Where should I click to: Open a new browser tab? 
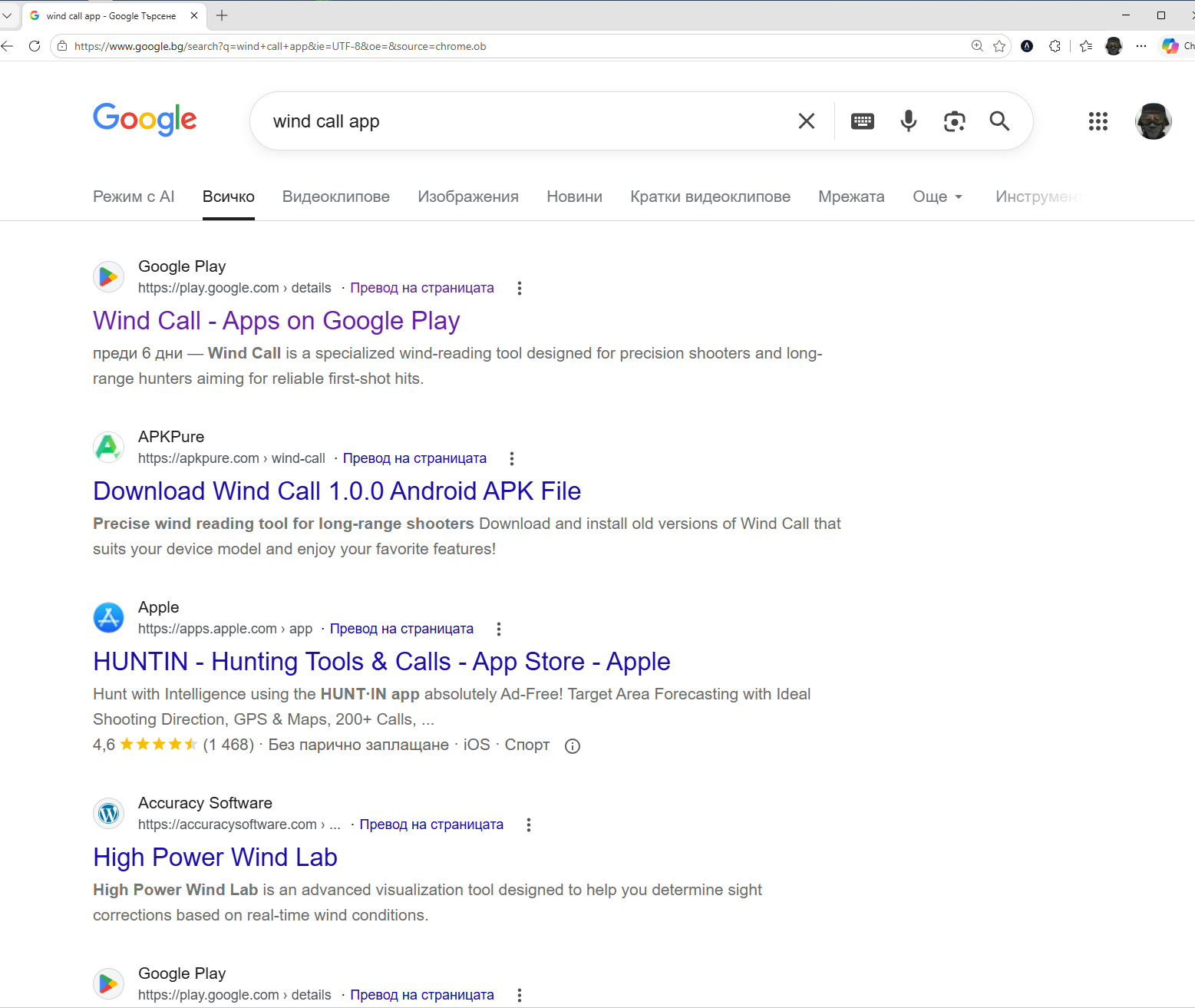point(222,15)
